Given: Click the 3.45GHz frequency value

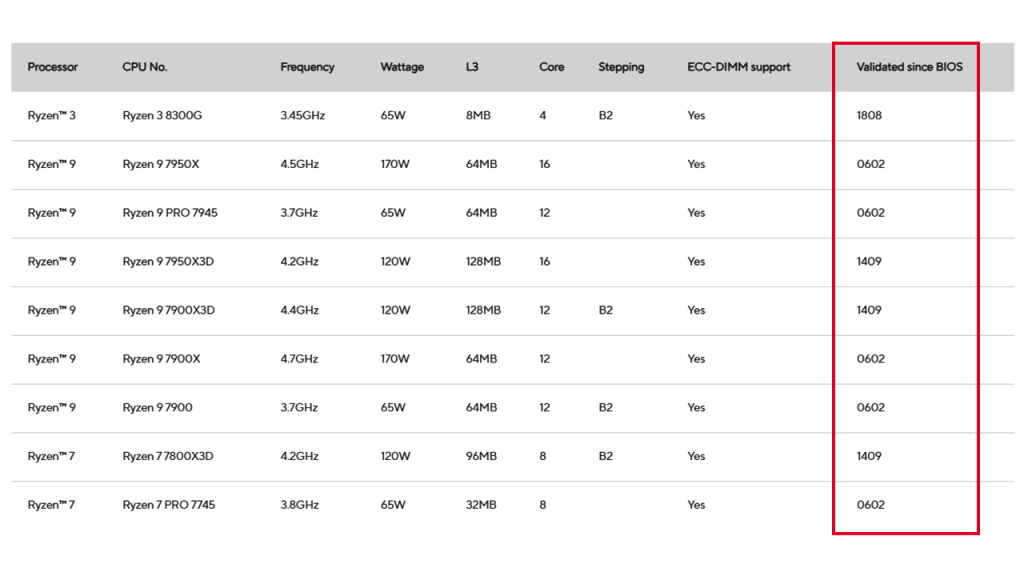Looking at the screenshot, I should click(x=302, y=116).
